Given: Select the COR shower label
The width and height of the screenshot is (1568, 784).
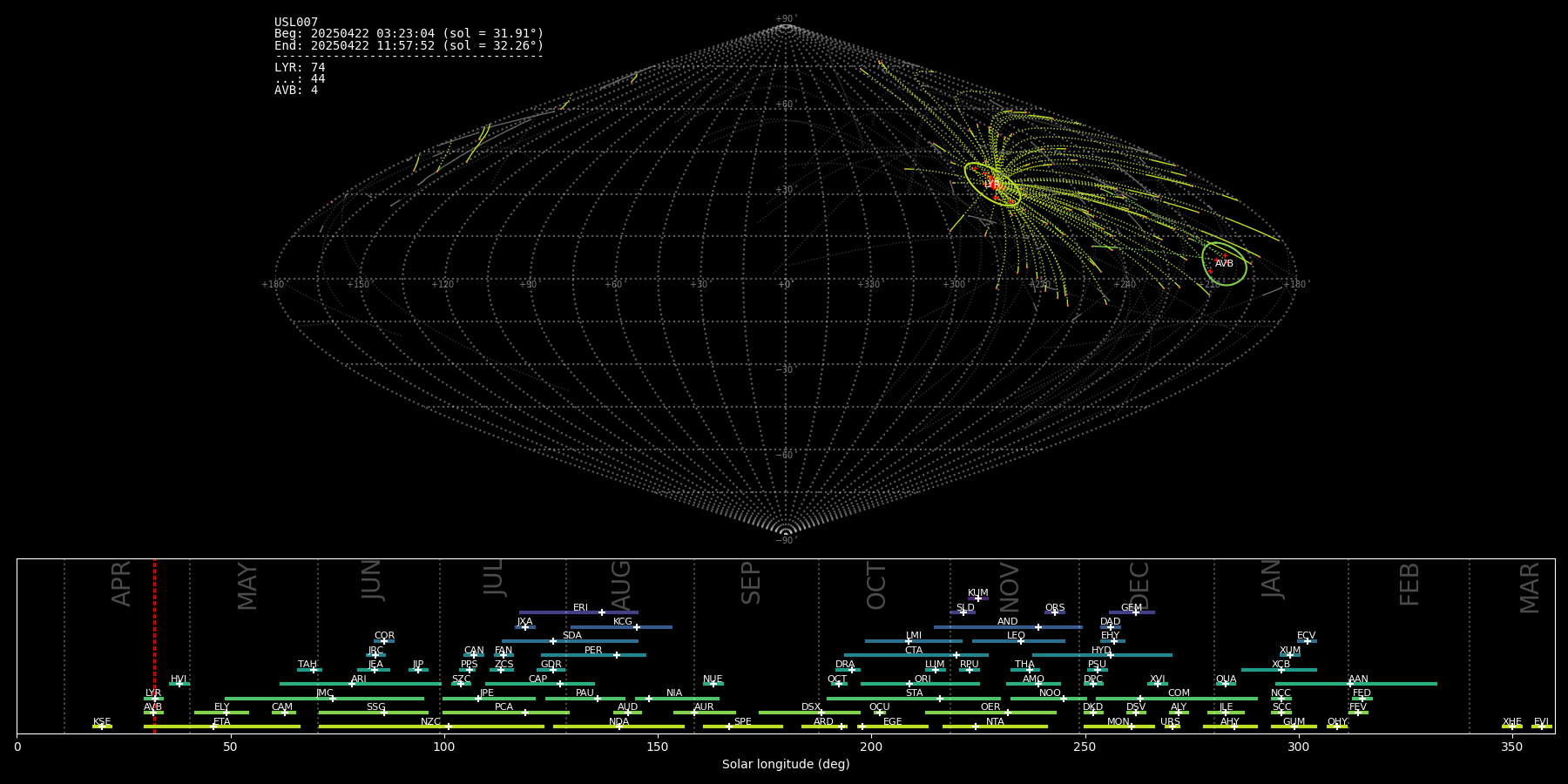Looking at the screenshot, I should coord(384,636).
